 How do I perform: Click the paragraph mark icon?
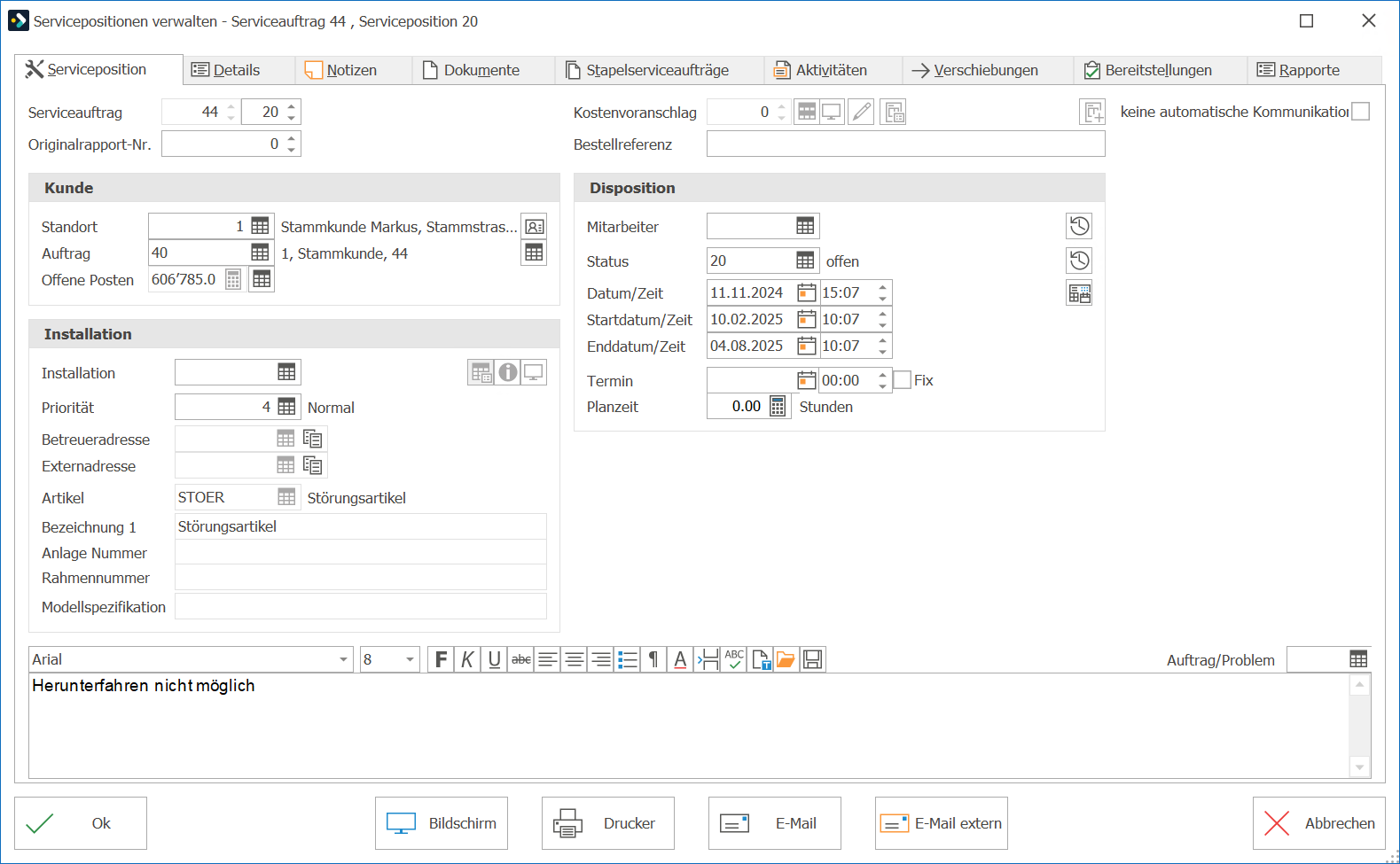click(653, 659)
